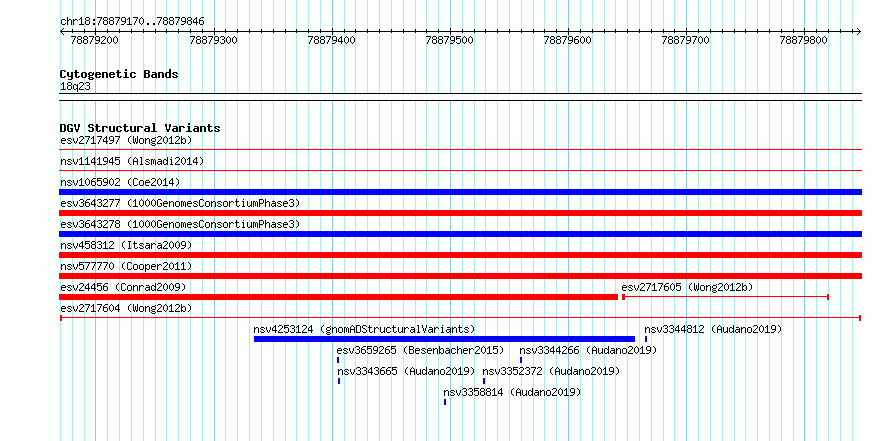Screen dimensions: 890x441
Task: Click ruler position 78879200
Action: [x=94, y=40]
